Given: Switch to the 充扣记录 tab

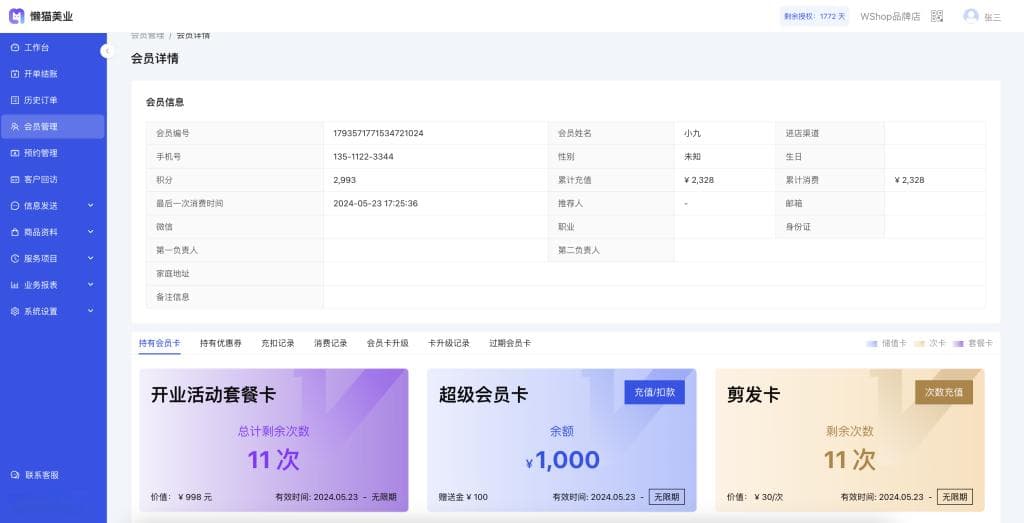Looking at the screenshot, I should pyautogui.click(x=278, y=343).
